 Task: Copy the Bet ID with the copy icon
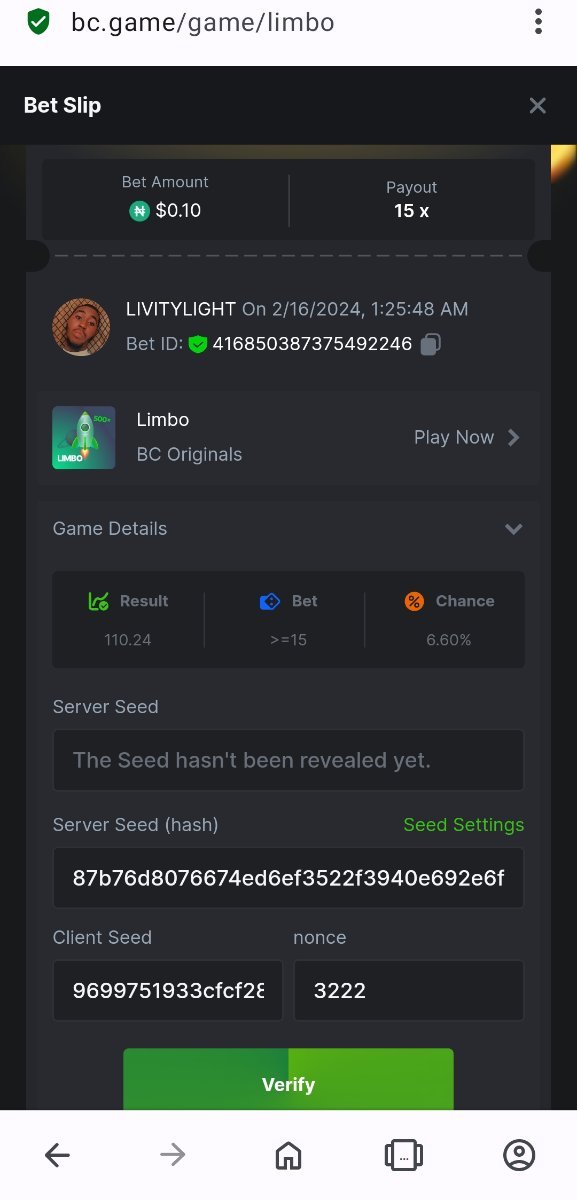coord(431,344)
